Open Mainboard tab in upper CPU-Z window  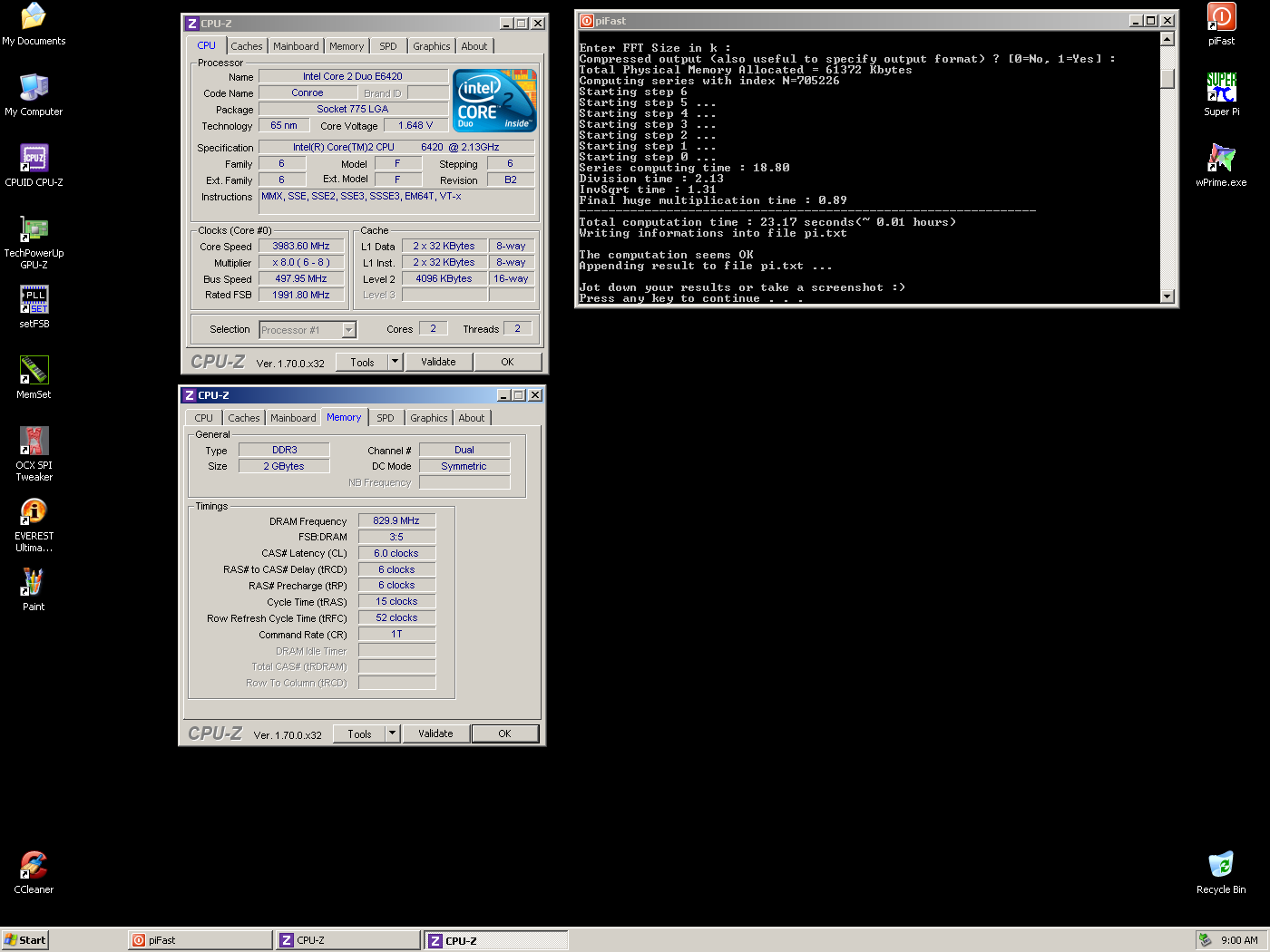[296, 46]
